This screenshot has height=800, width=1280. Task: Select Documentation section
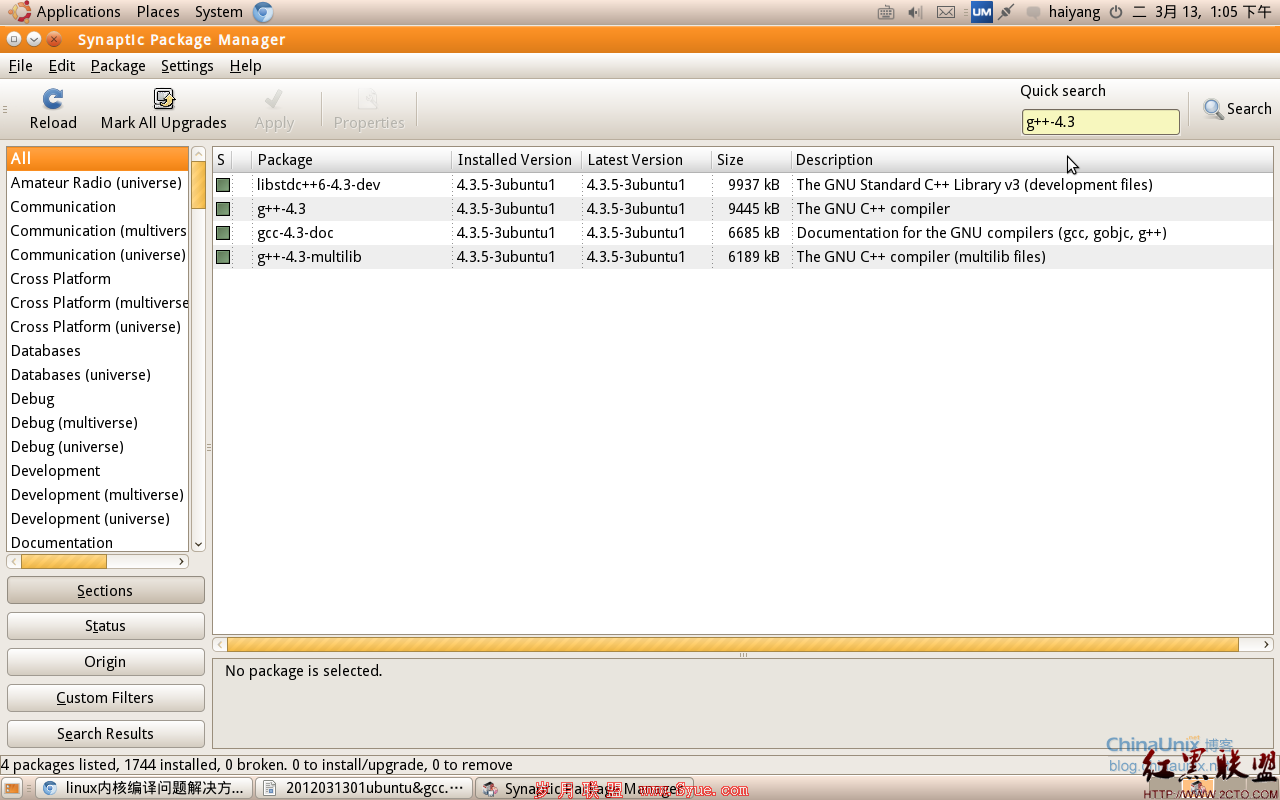[98, 542]
